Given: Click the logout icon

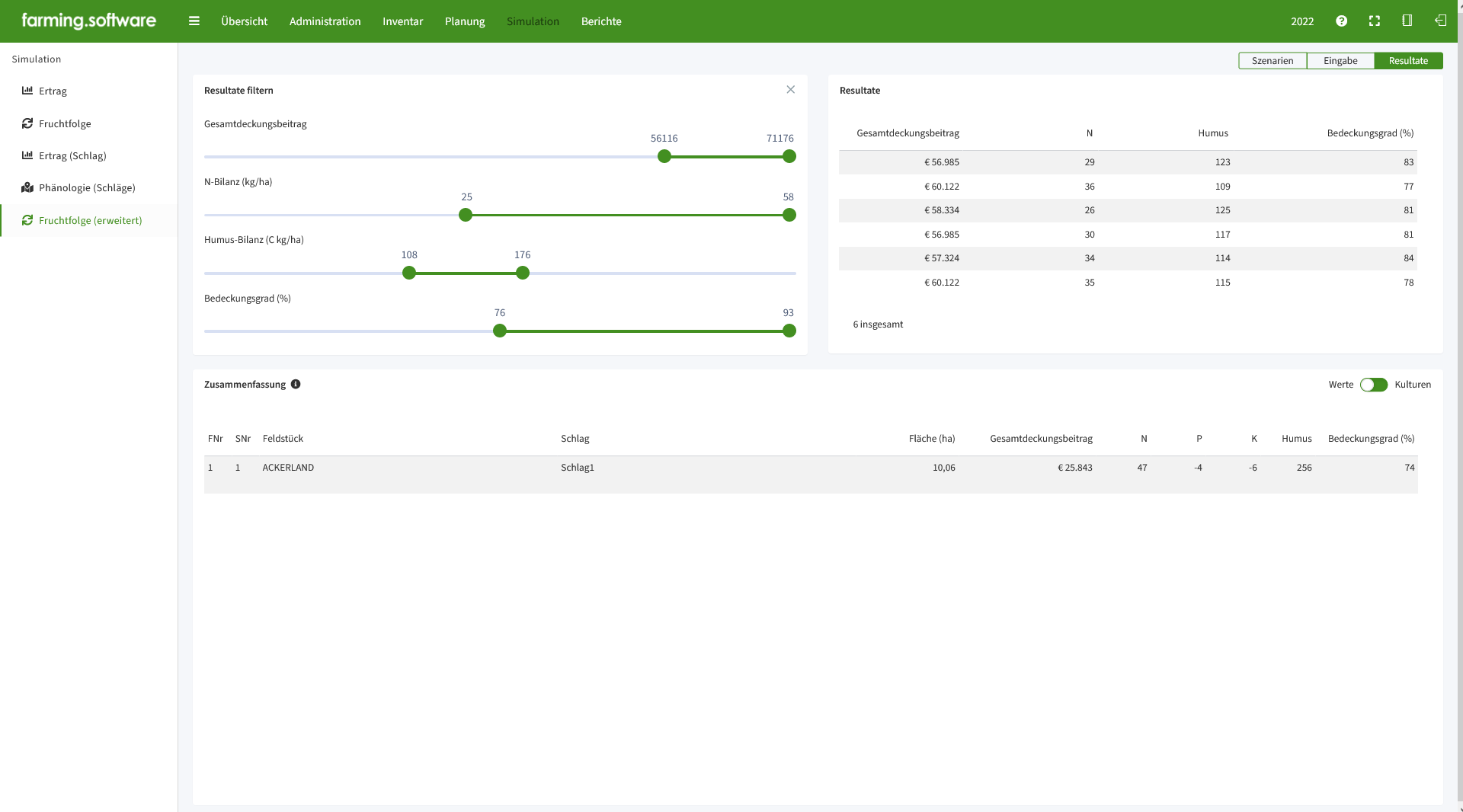Looking at the screenshot, I should click(x=1440, y=21).
